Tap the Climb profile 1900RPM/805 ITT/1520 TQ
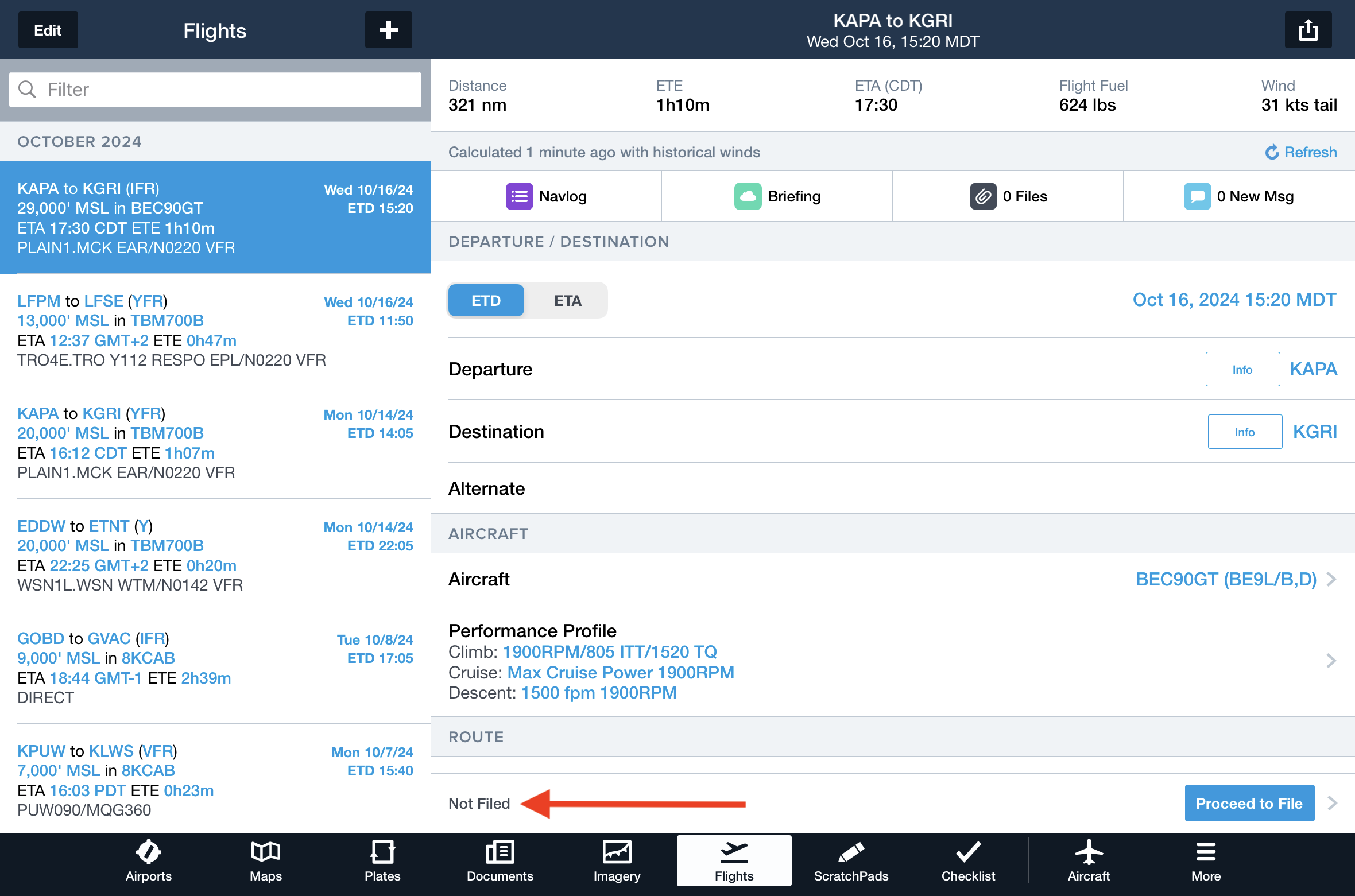This screenshot has height=896, width=1355. click(x=610, y=651)
